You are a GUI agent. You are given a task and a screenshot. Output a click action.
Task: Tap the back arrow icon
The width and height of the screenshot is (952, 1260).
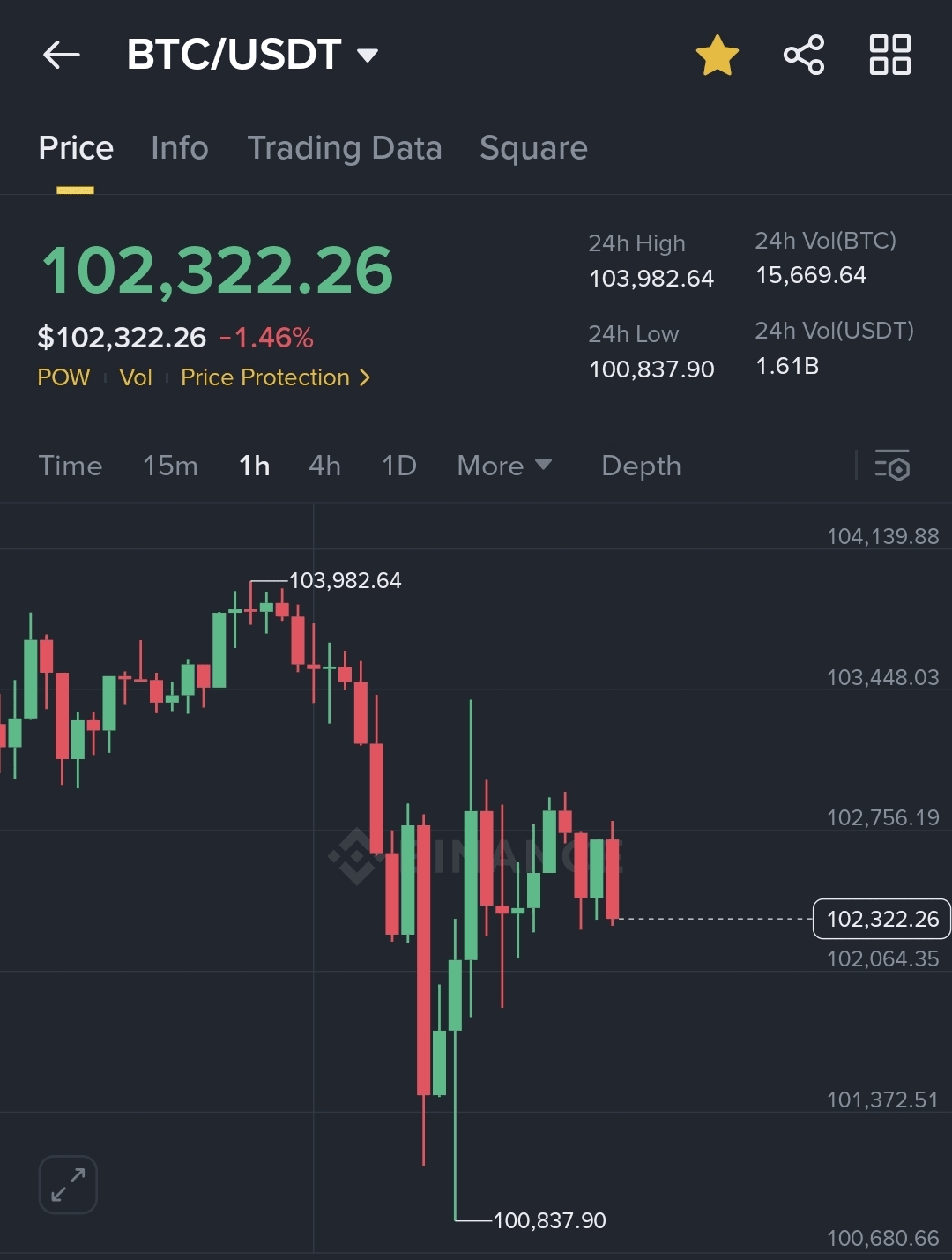pyautogui.click(x=62, y=56)
